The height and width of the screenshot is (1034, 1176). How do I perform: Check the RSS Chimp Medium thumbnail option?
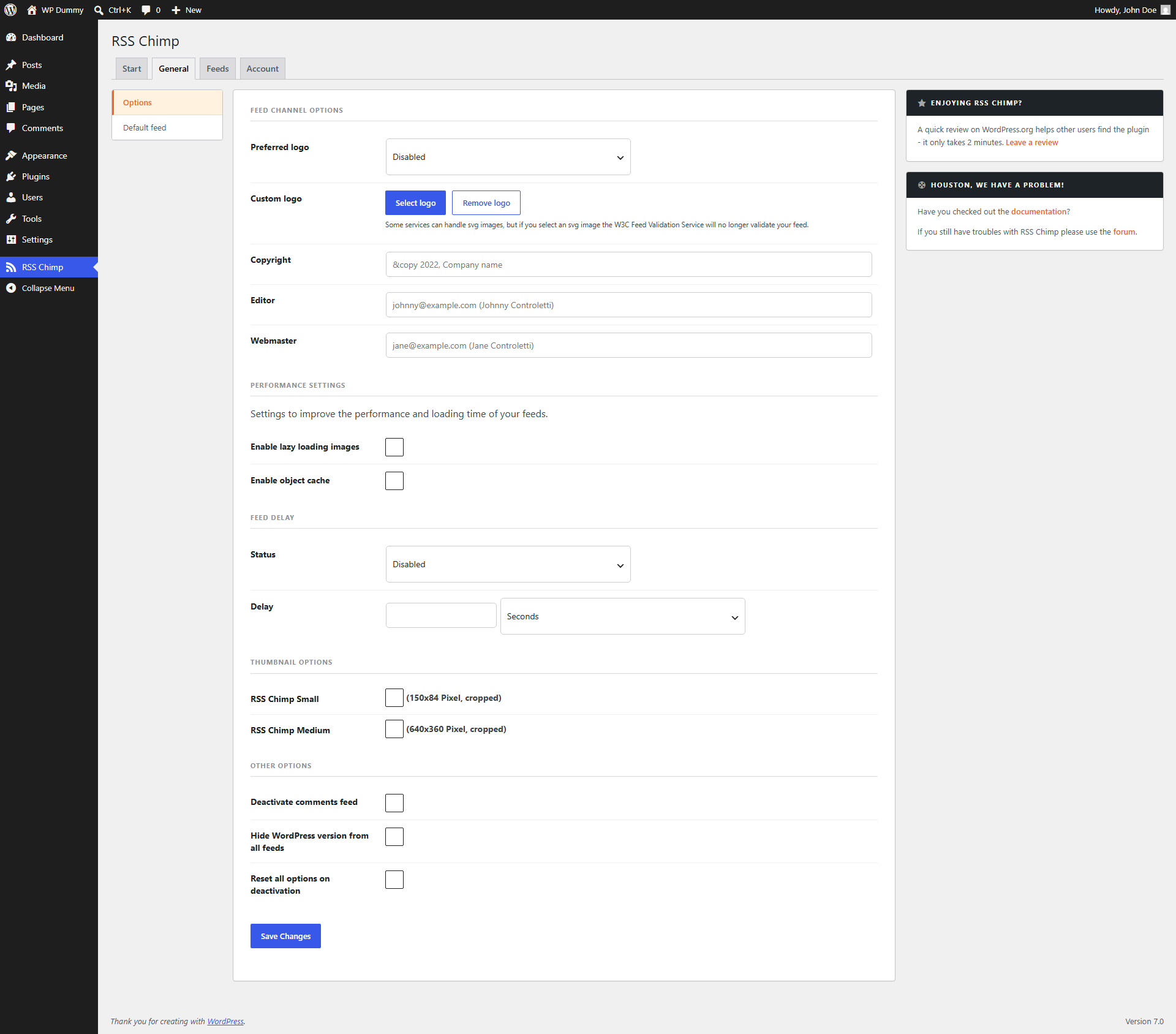[394, 729]
